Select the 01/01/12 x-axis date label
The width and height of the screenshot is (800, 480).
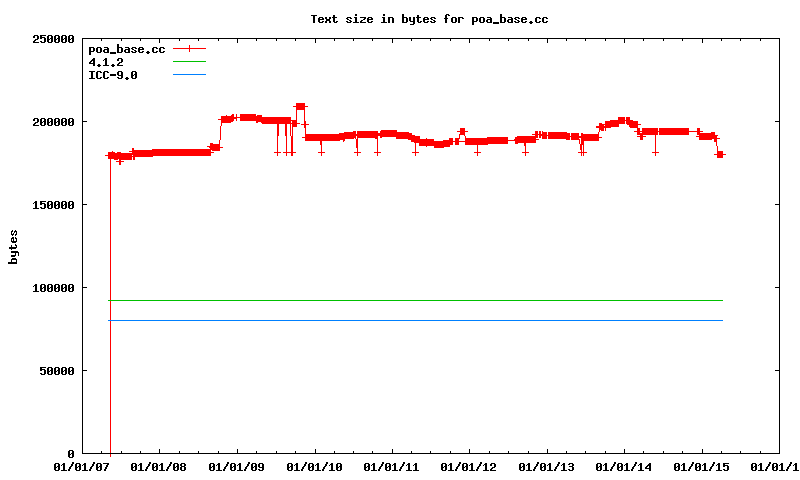[x=469, y=466]
